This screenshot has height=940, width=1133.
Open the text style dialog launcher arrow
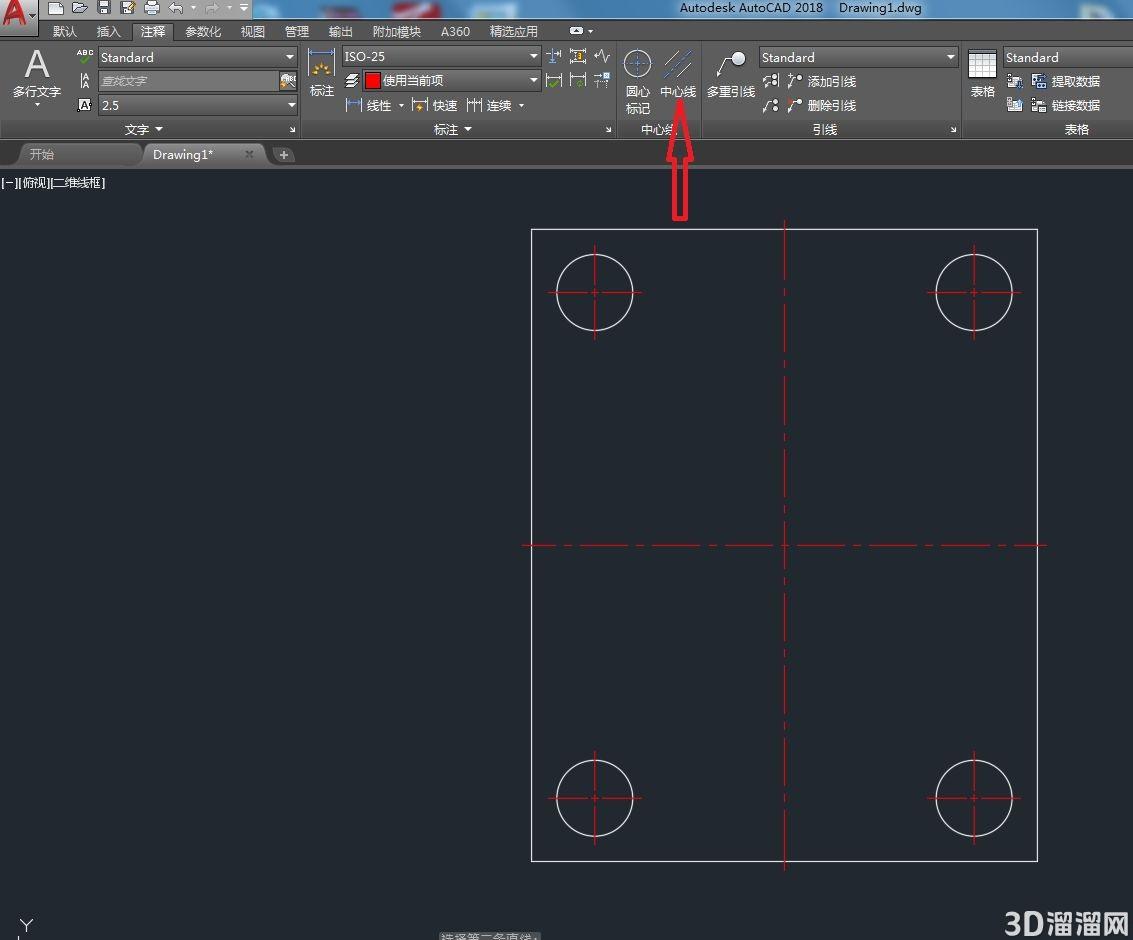293,130
